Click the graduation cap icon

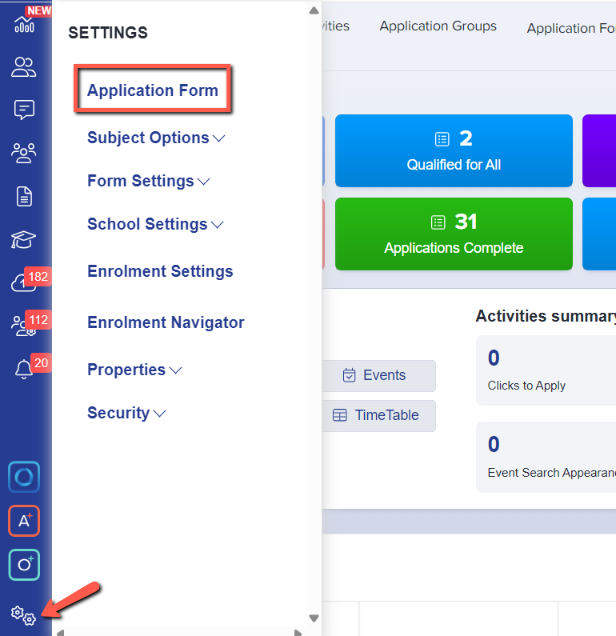point(24,240)
